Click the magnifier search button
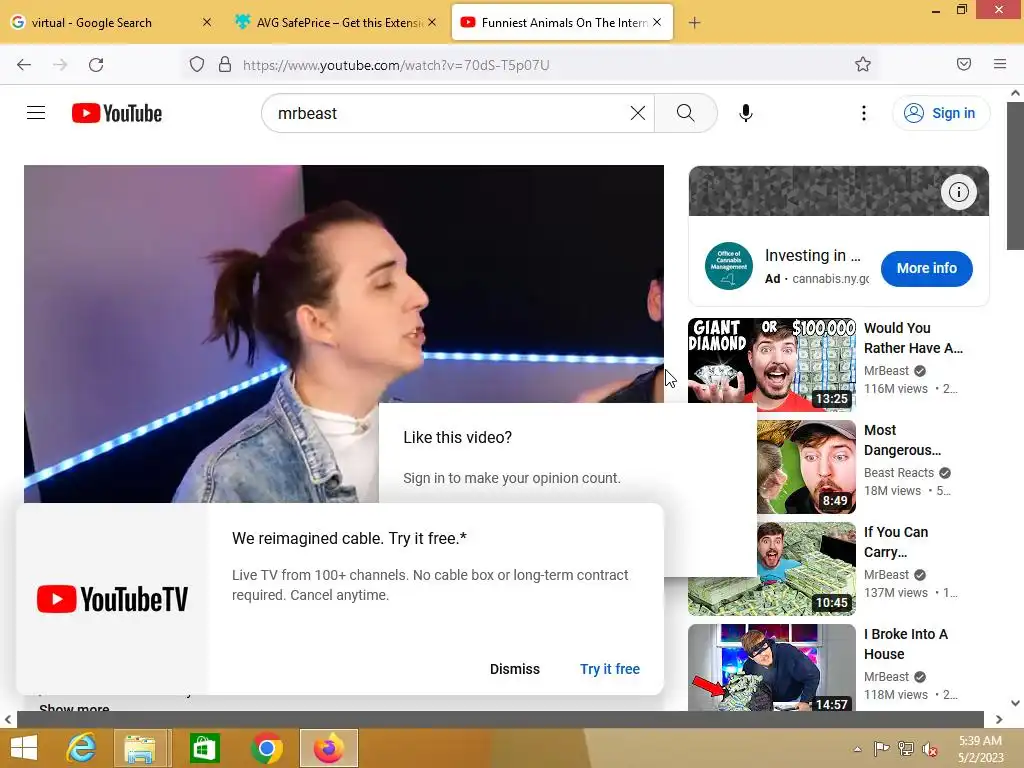Image resolution: width=1024 pixels, height=768 pixels. [686, 113]
